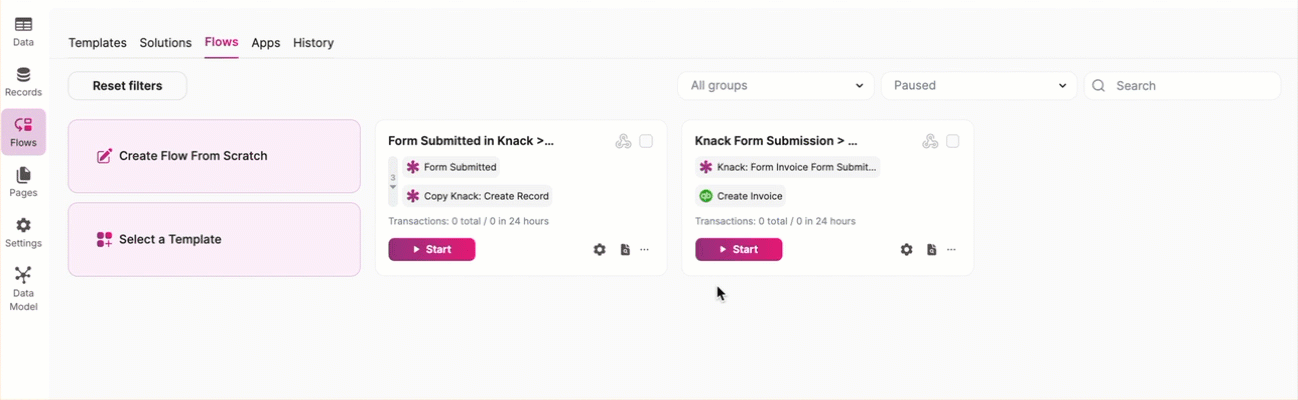1298x400 pixels.
Task: Open logs document icon on Knack Form Submission flow
Action: [931, 250]
